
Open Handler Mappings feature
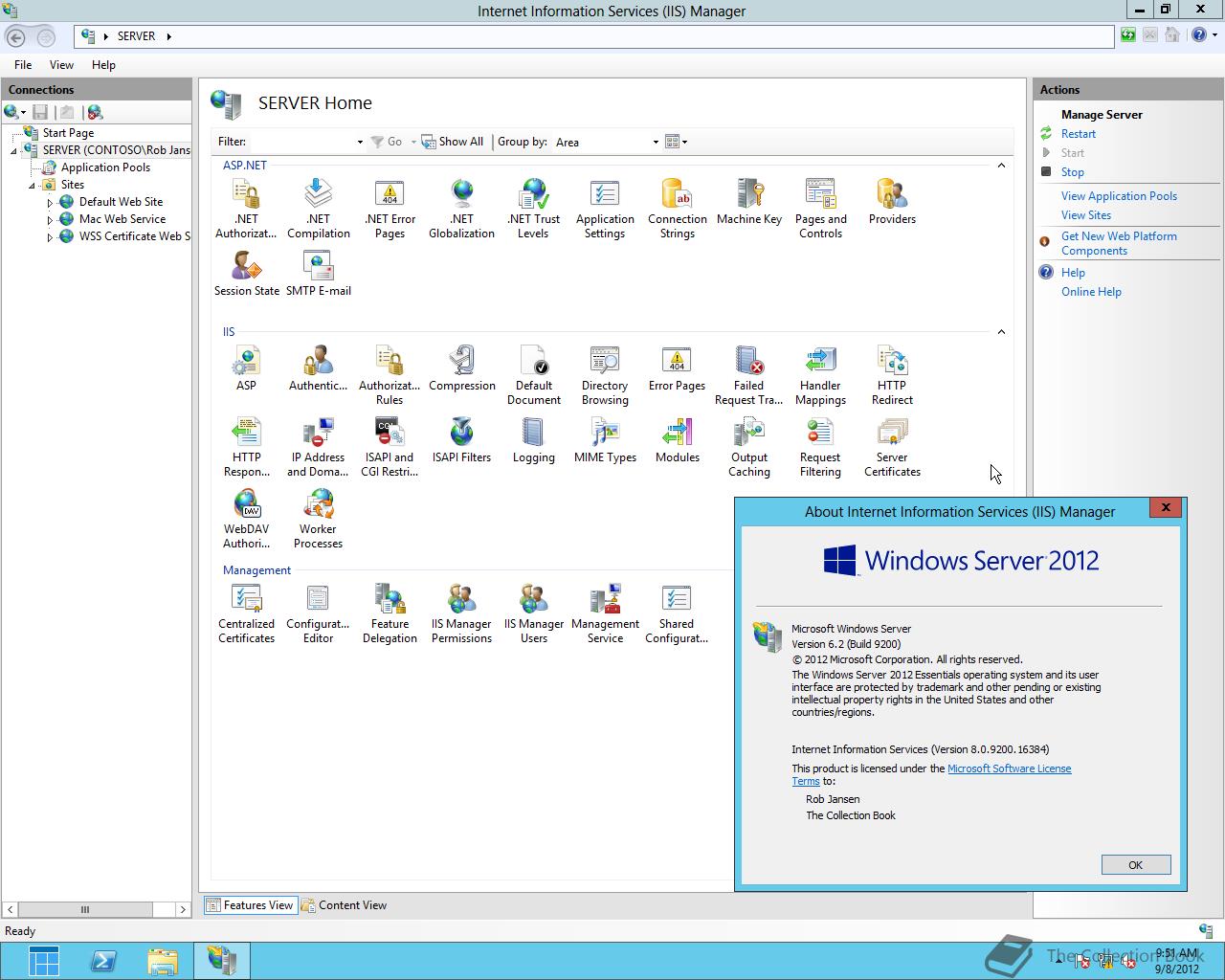pyautogui.click(x=820, y=375)
